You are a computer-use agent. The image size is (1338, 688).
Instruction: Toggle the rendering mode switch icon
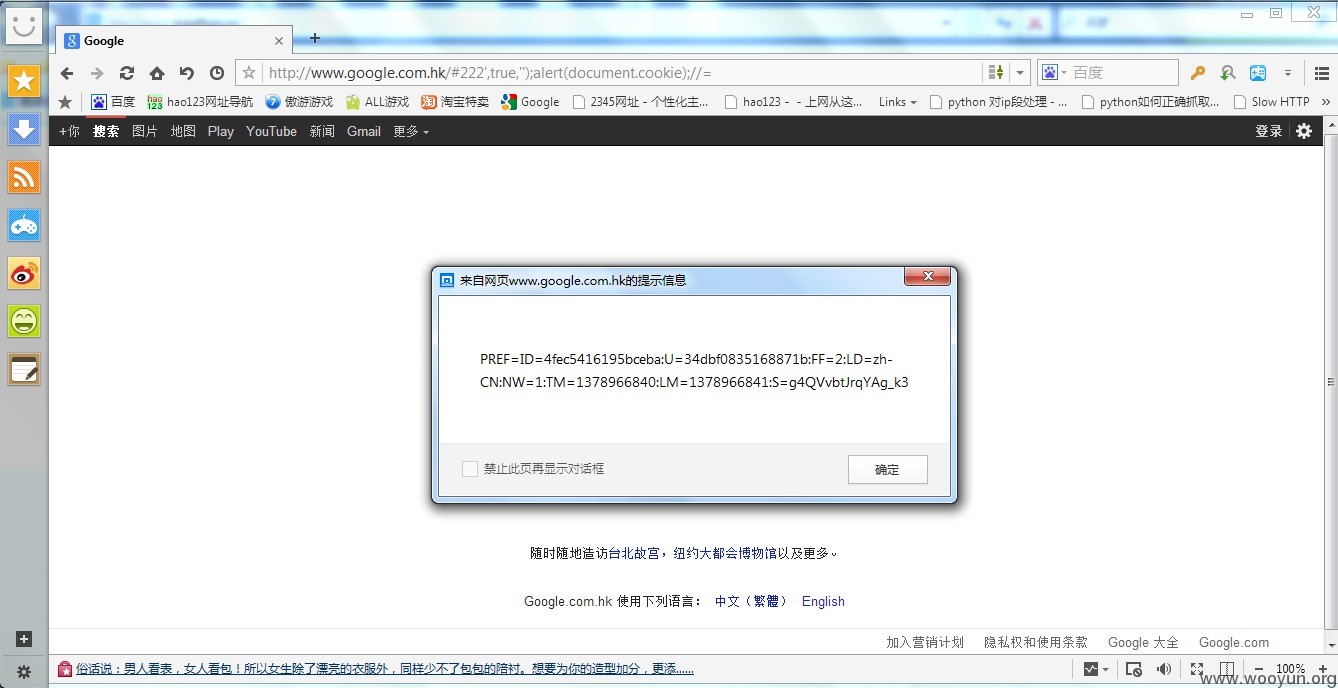tap(996, 72)
